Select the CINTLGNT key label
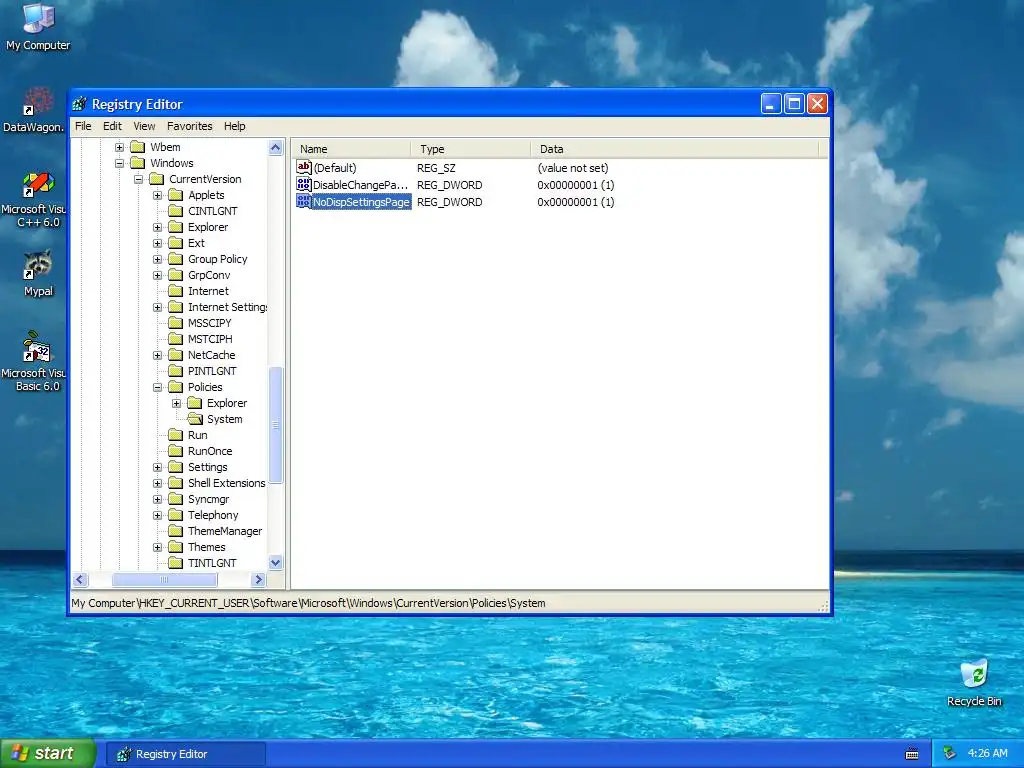The width and height of the screenshot is (1024, 768). 213,210
